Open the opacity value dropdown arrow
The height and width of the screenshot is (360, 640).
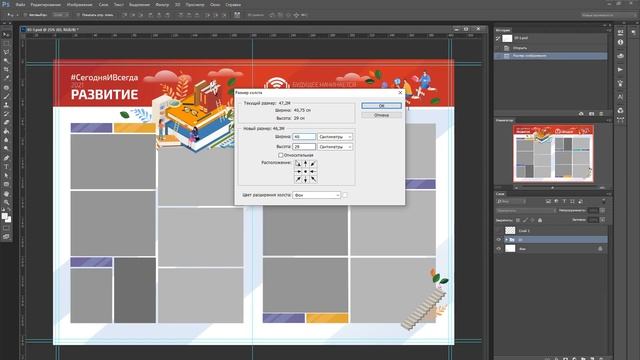(602, 211)
